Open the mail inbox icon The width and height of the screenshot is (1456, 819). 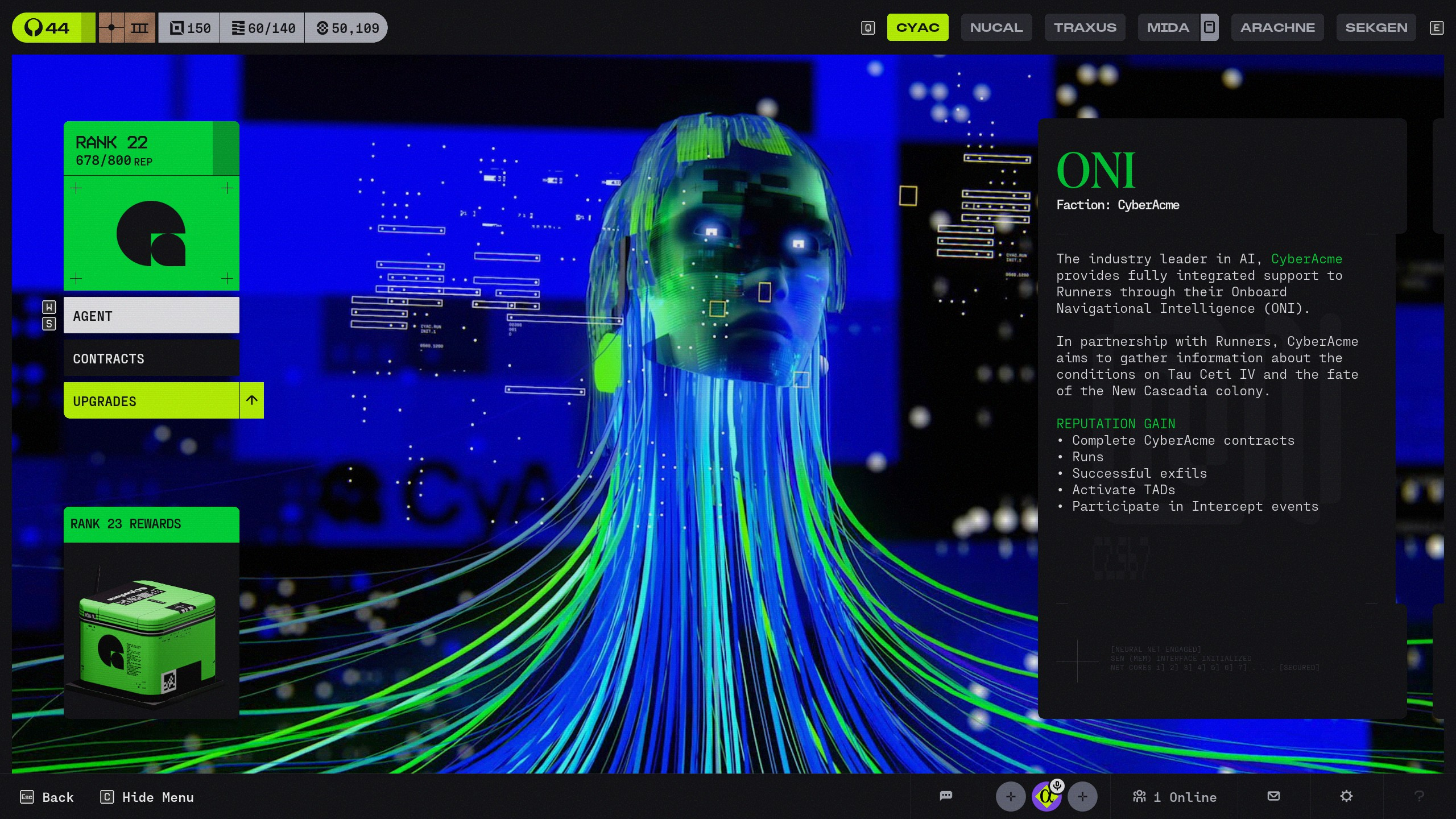[x=1273, y=796]
